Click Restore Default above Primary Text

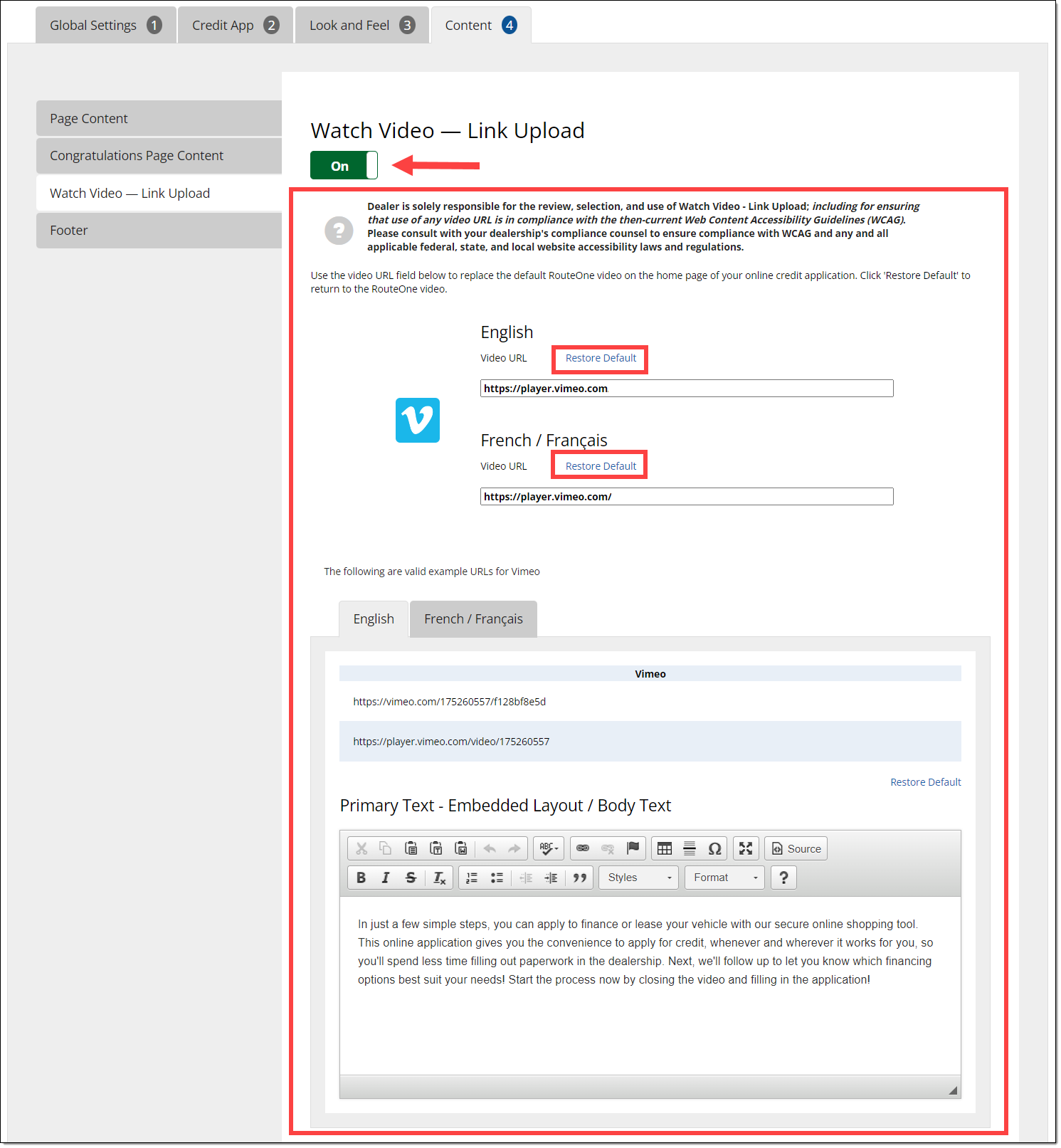click(925, 782)
